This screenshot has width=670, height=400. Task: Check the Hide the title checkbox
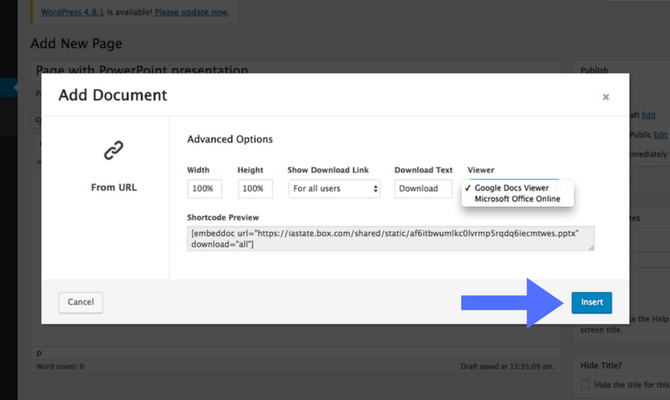click(585, 385)
